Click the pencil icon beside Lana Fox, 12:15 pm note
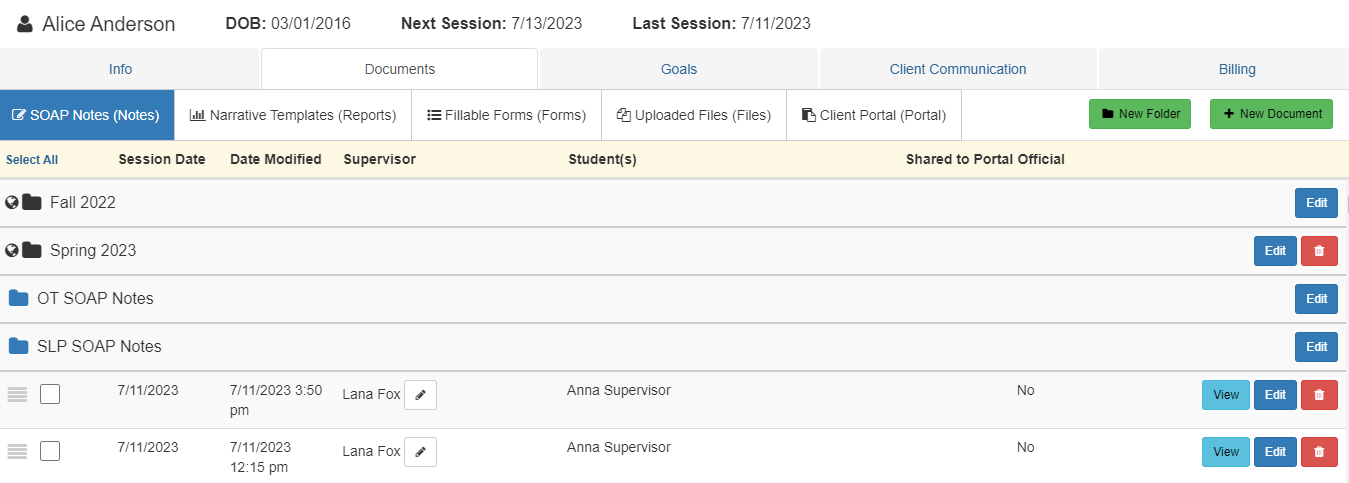The image size is (1349, 483). click(x=420, y=452)
